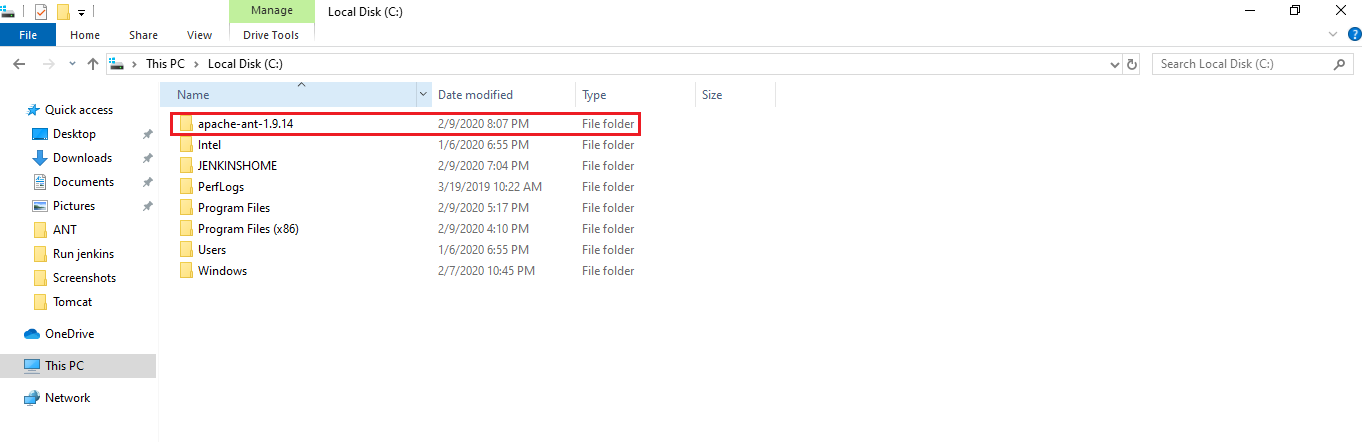The width and height of the screenshot is (1362, 442).
Task: Go back using the Back arrow
Action: pos(19,64)
